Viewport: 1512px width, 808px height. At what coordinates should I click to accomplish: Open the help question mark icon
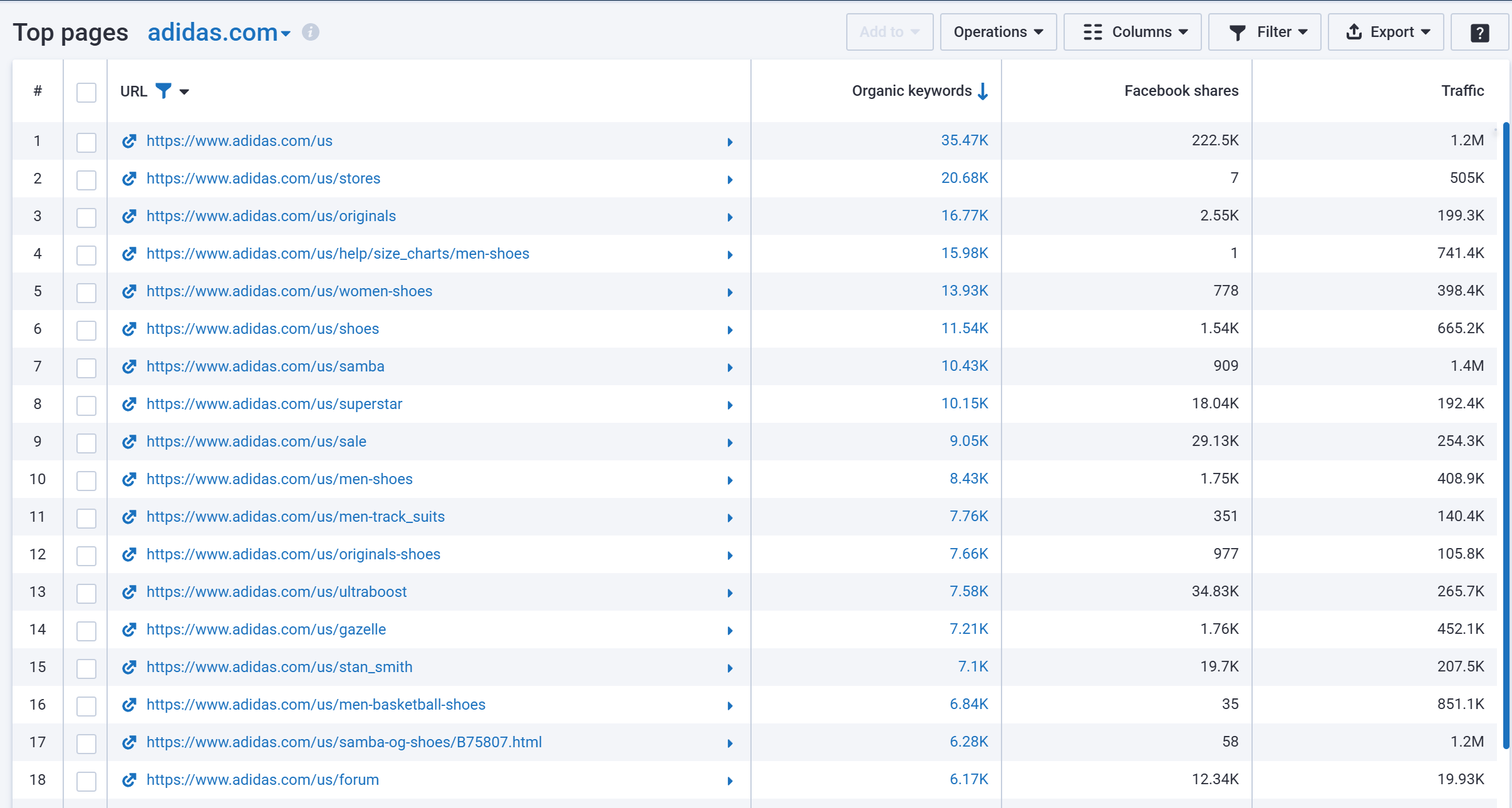[x=1479, y=32]
